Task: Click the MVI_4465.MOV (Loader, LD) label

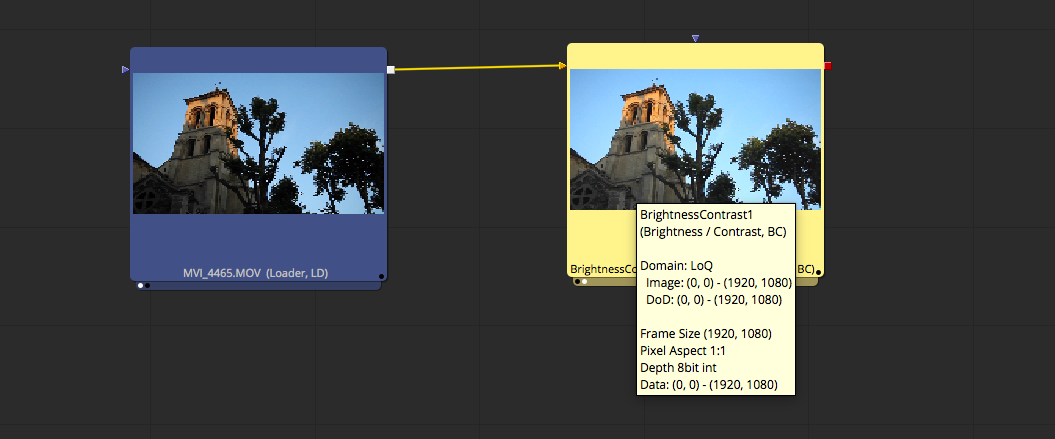Action: point(255,273)
